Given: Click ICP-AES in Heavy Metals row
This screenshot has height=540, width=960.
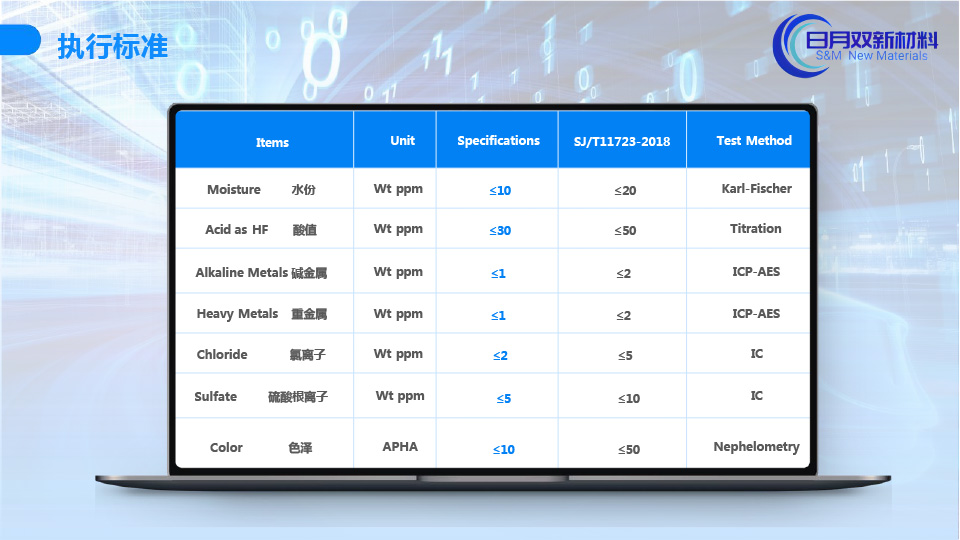Looking at the screenshot, I should coord(756,313).
